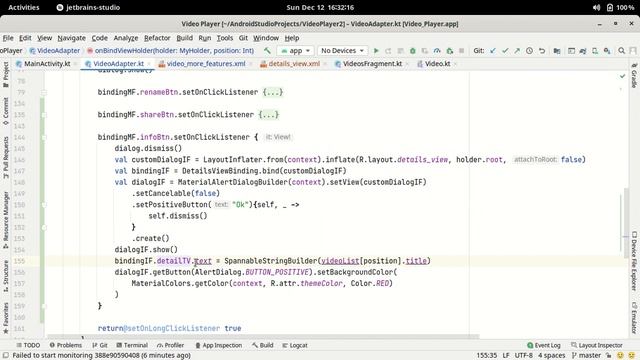Viewport: 640px width, 360px height.
Task: Click the inspection green checkmark in editor corner
Action: (622, 76)
